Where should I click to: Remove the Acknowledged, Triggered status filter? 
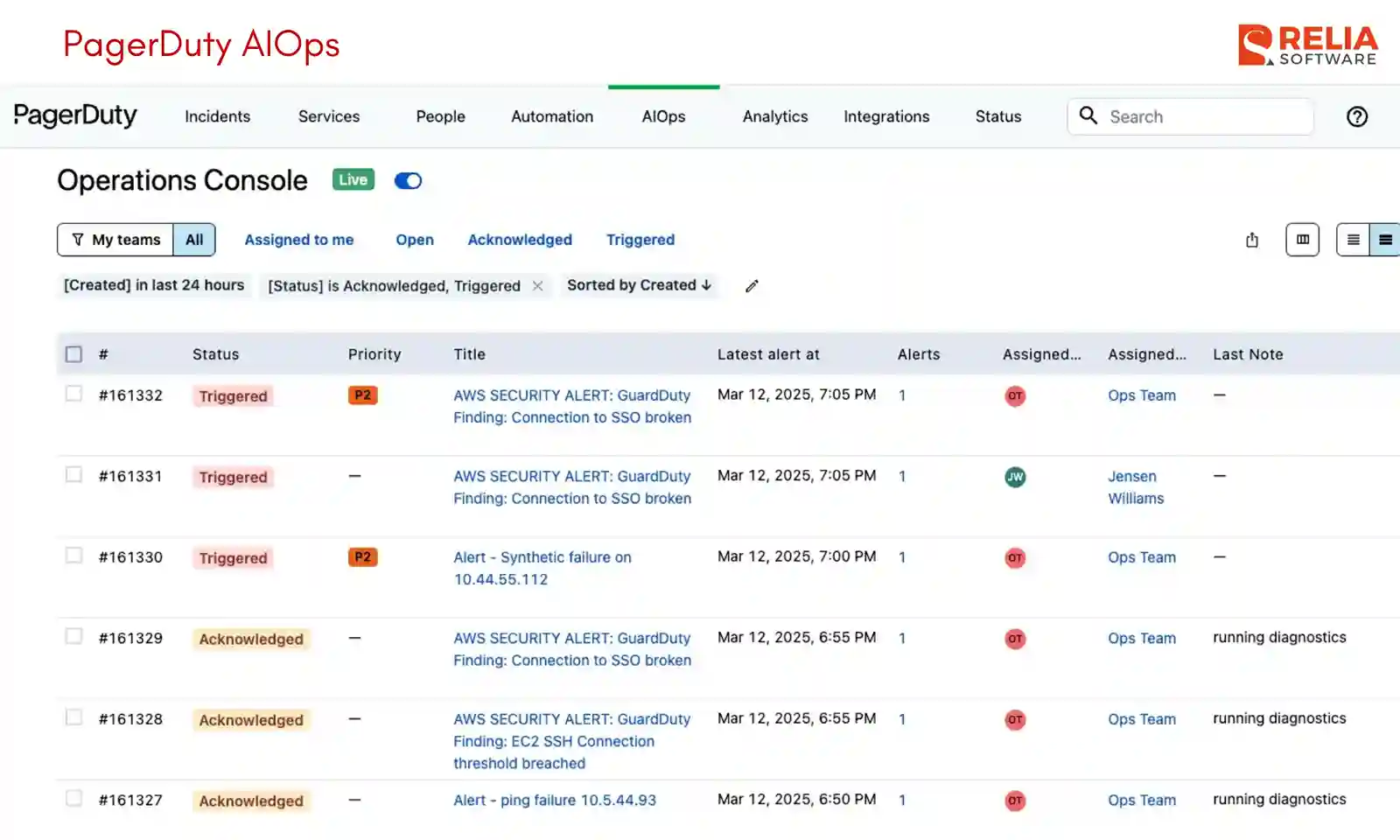tap(537, 285)
